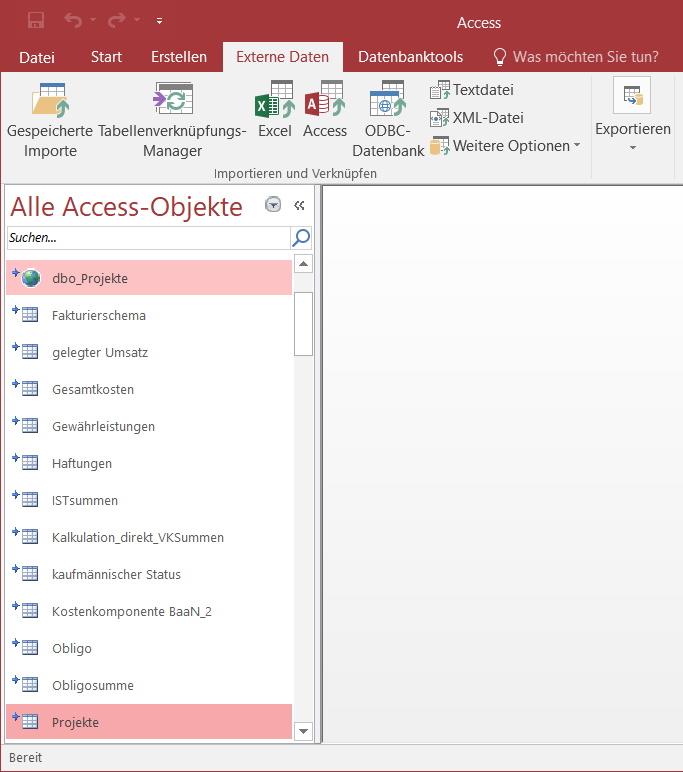Click the navigation pane scrollbar thumb
683x772 pixels.
pyautogui.click(x=303, y=323)
